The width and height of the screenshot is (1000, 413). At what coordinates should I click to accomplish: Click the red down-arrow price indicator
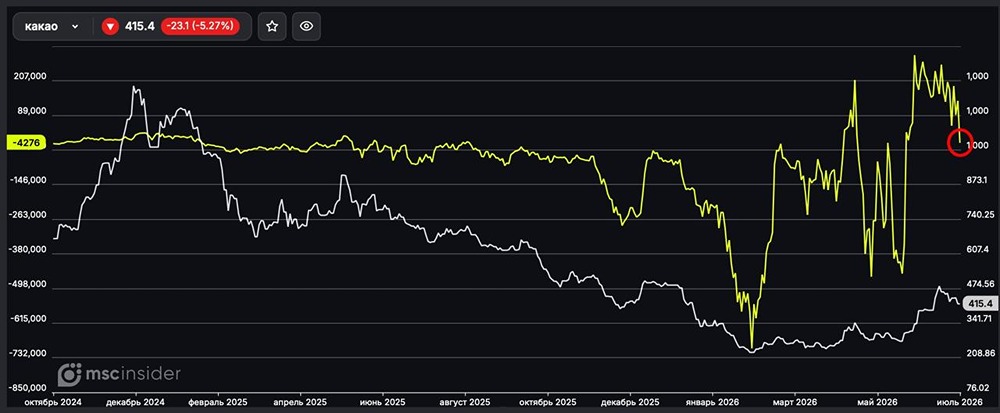pyautogui.click(x=110, y=26)
